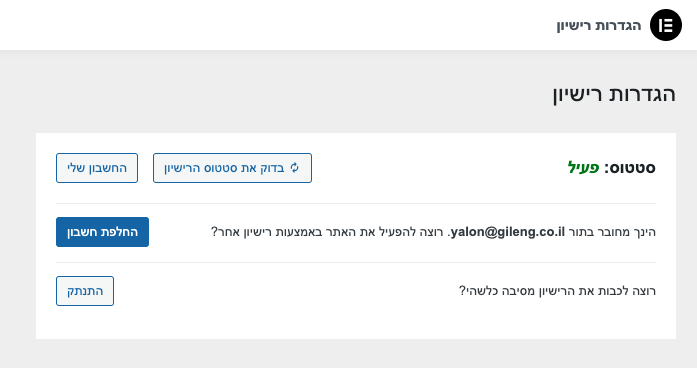Click the הינך מחובר בתור text
697x368 pixels.
(x=612, y=232)
